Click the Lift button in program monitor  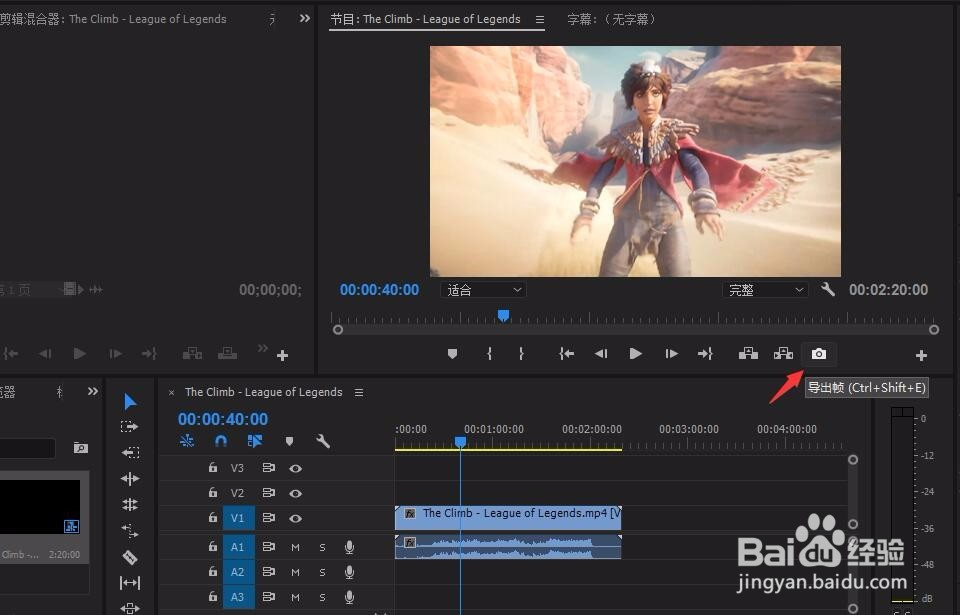[748, 353]
